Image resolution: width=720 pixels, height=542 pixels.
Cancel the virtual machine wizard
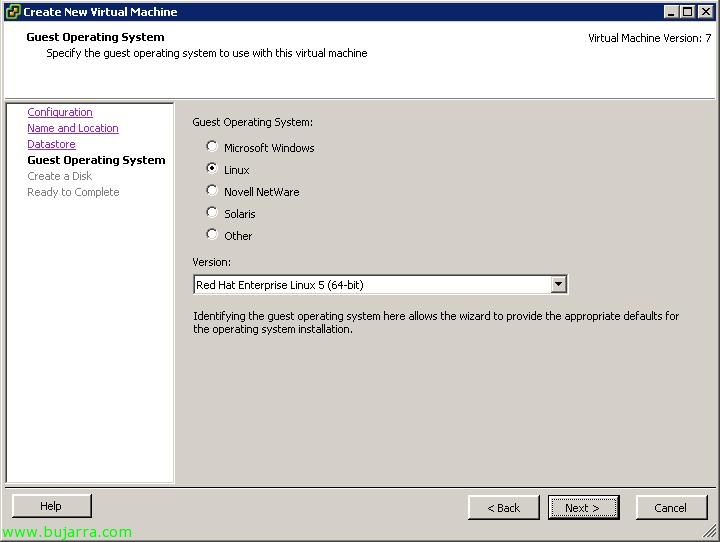coord(671,508)
